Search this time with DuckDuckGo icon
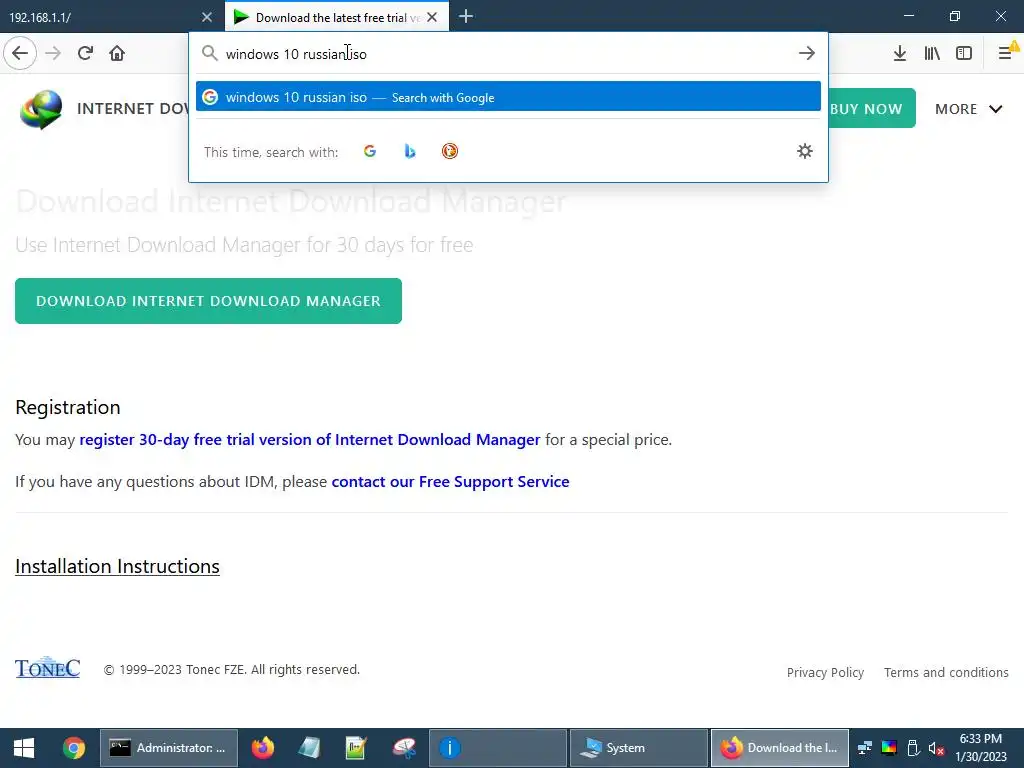Viewport: 1024px width, 768px height. (x=449, y=152)
